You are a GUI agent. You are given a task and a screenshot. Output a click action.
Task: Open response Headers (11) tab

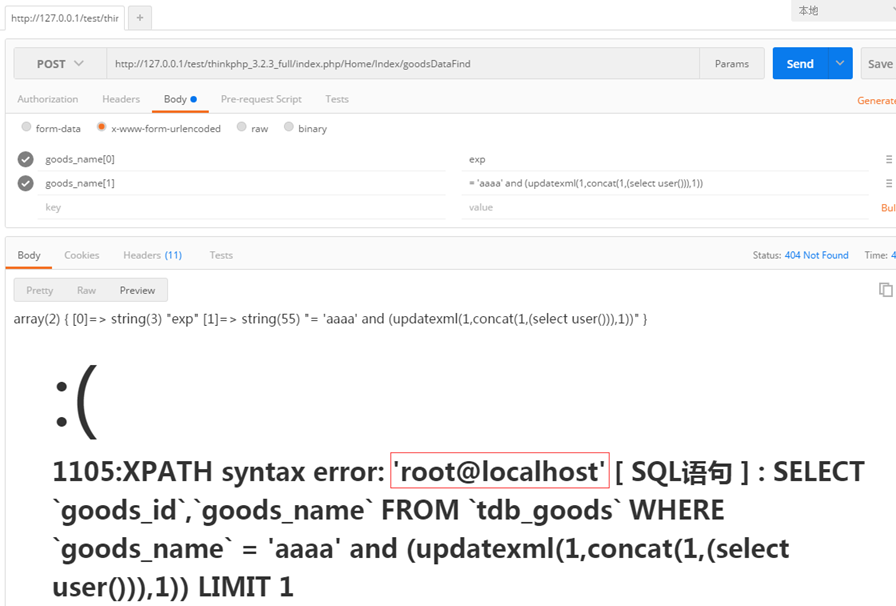point(153,256)
